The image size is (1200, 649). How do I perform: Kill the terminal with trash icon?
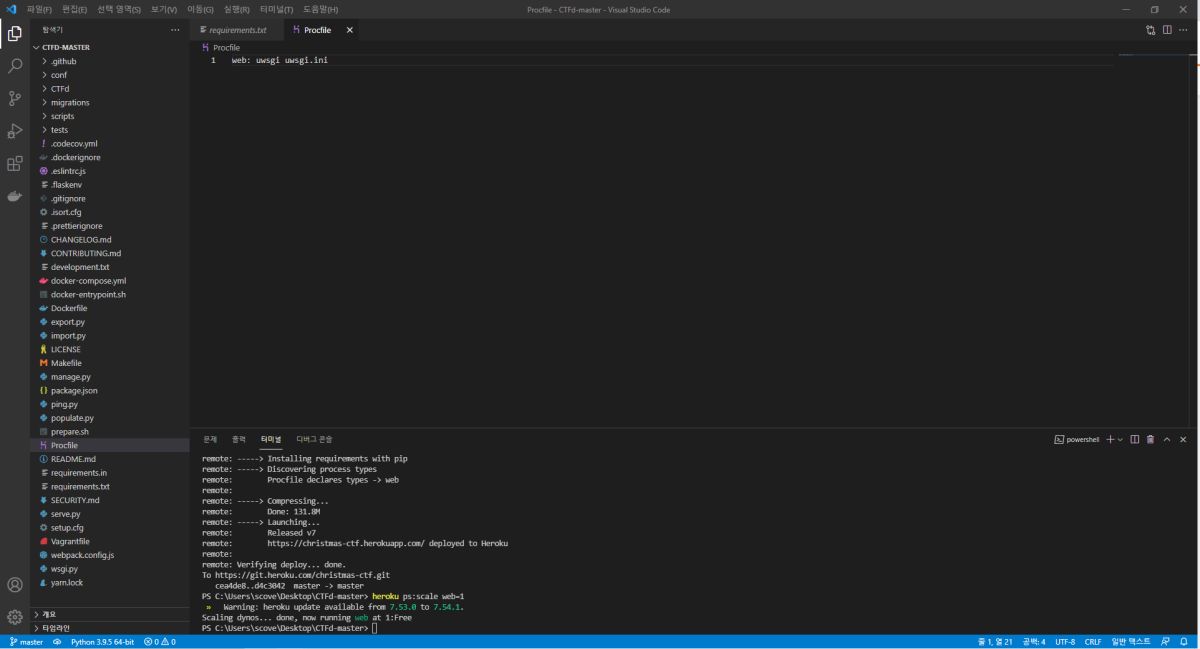coord(1151,439)
